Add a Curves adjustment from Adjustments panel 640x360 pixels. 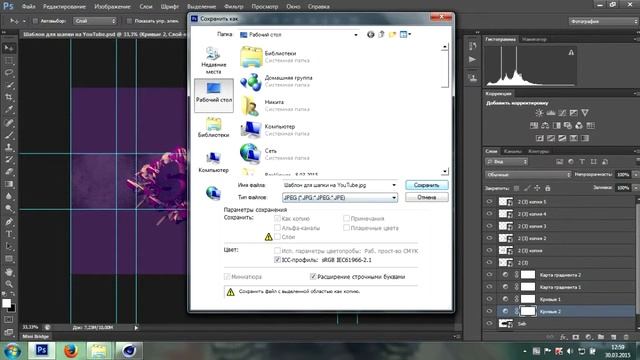click(x=562, y=113)
